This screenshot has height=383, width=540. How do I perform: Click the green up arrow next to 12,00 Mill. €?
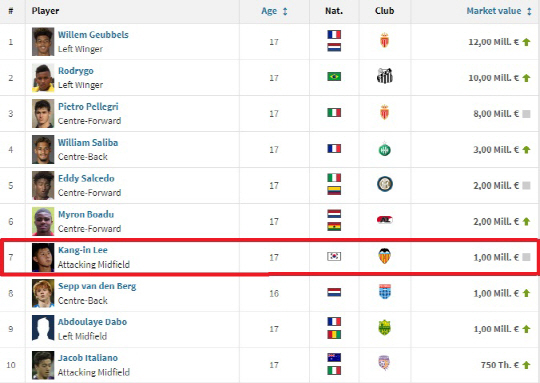coord(526,42)
